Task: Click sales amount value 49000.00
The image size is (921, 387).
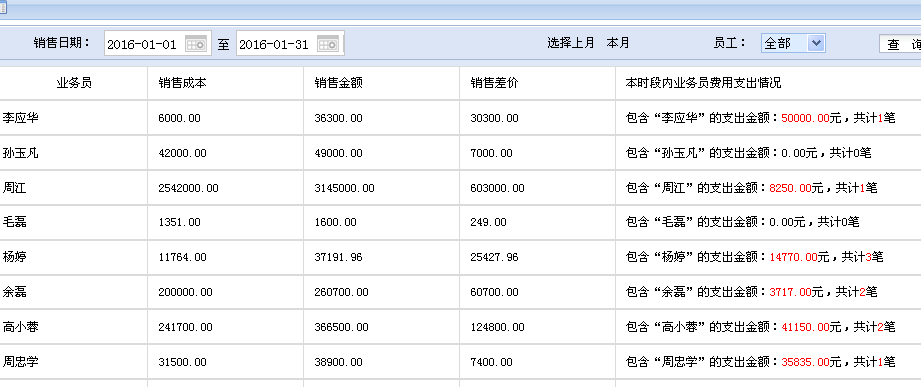Action: click(338, 153)
